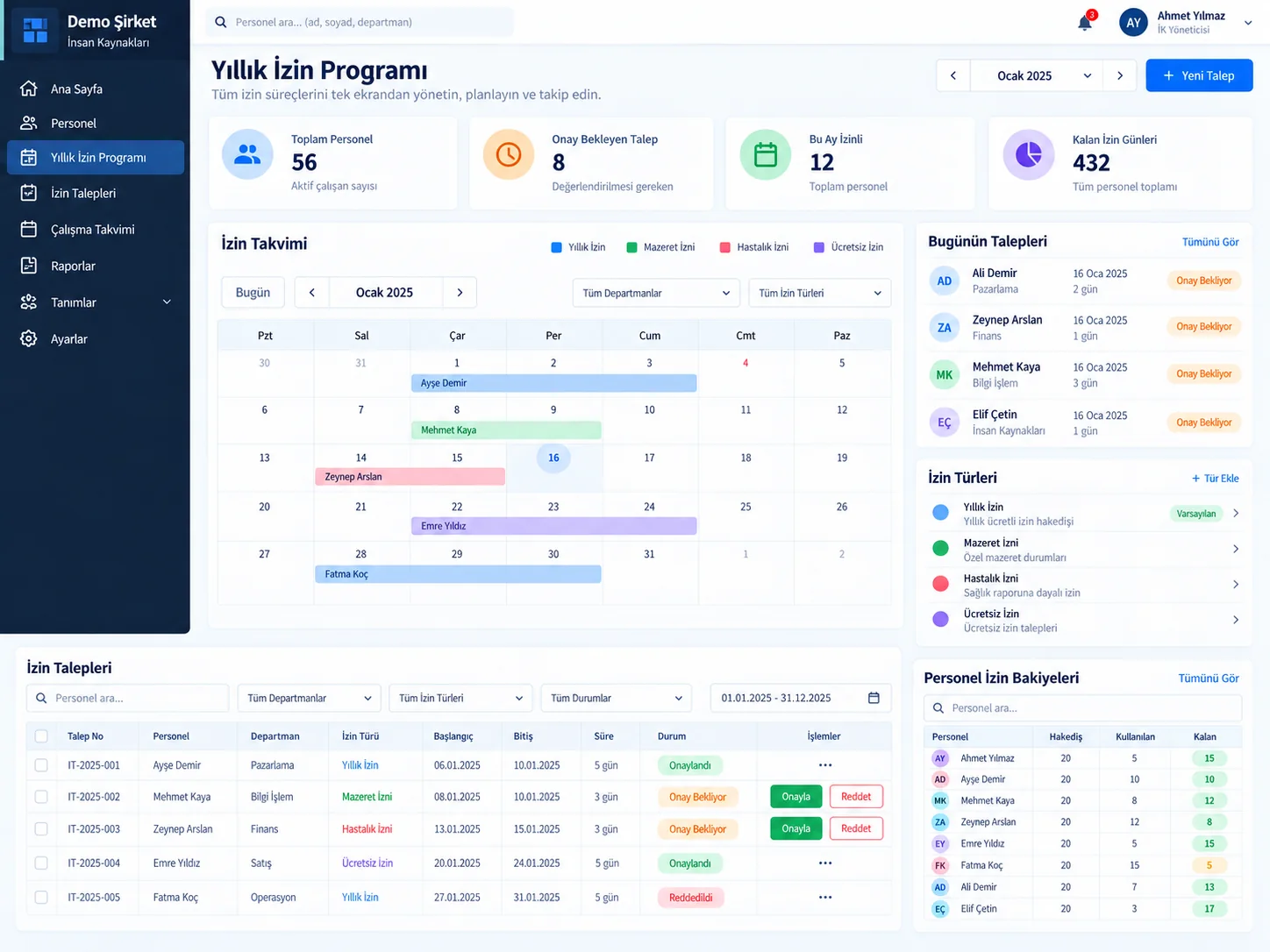
Task: Open actions menu for IT-2025-004
Action: (825, 863)
